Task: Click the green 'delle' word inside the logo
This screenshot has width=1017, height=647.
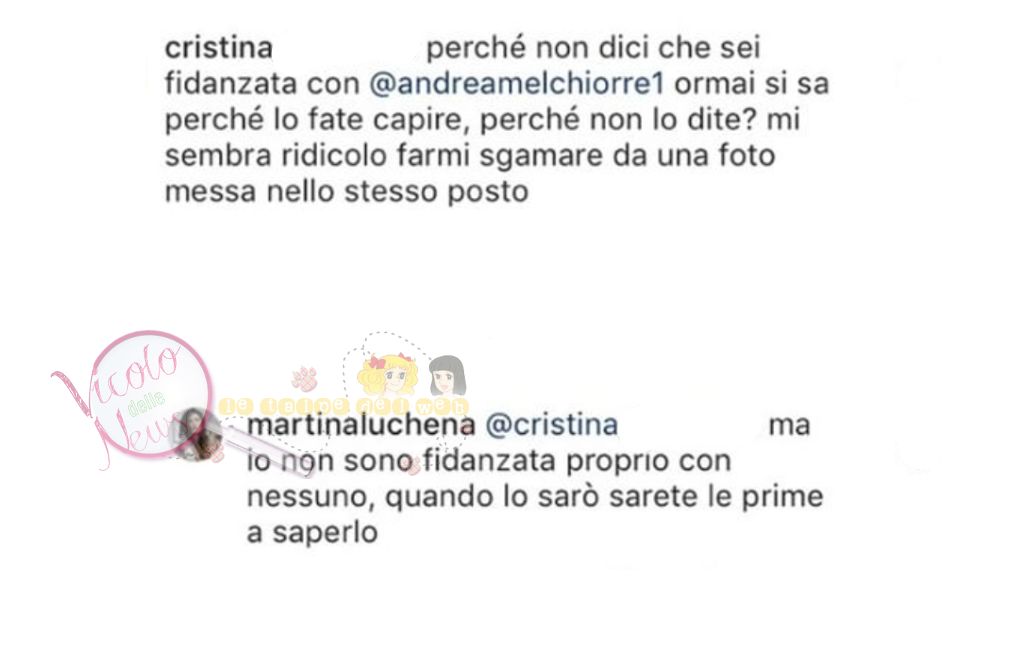Action: [146, 403]
